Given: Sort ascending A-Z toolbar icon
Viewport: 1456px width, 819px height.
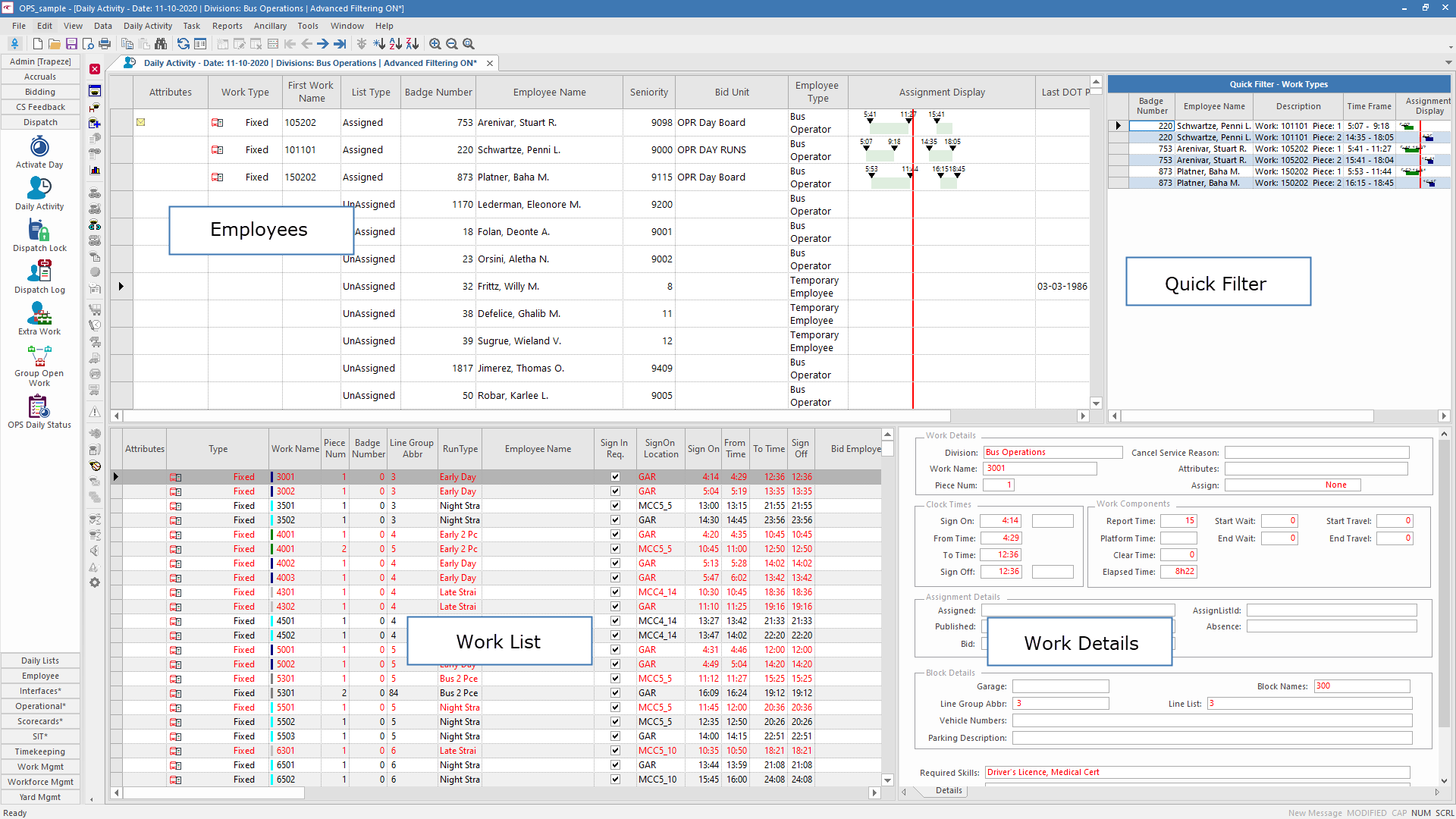Looking at the screenshot, I should 395,44.
